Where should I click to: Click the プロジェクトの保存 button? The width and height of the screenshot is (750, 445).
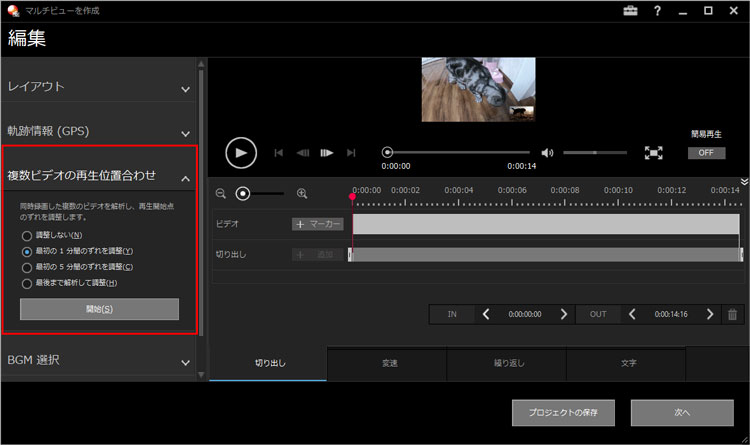563,412
